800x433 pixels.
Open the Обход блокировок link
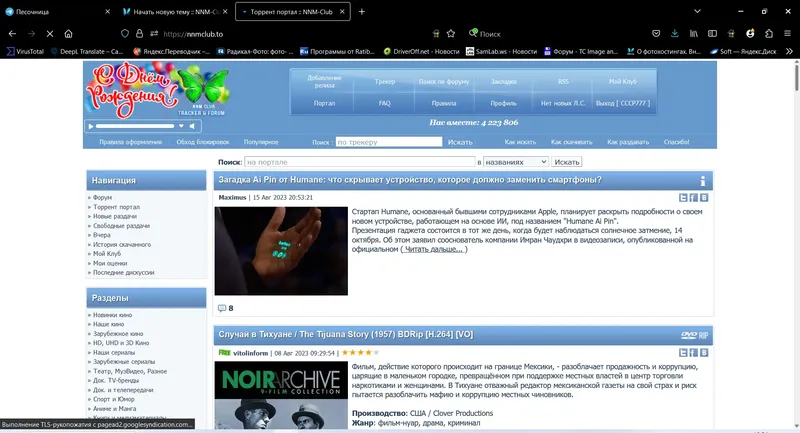[x=203, y=142]
